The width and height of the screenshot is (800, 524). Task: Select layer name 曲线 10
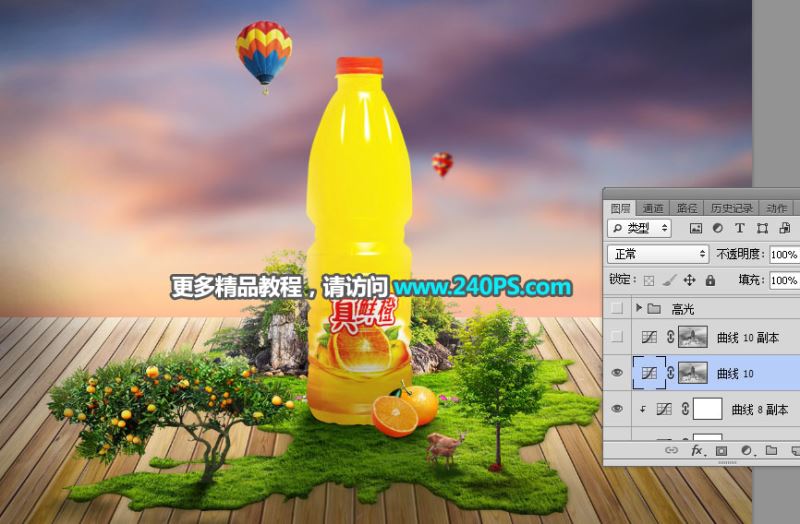(735, 373)
